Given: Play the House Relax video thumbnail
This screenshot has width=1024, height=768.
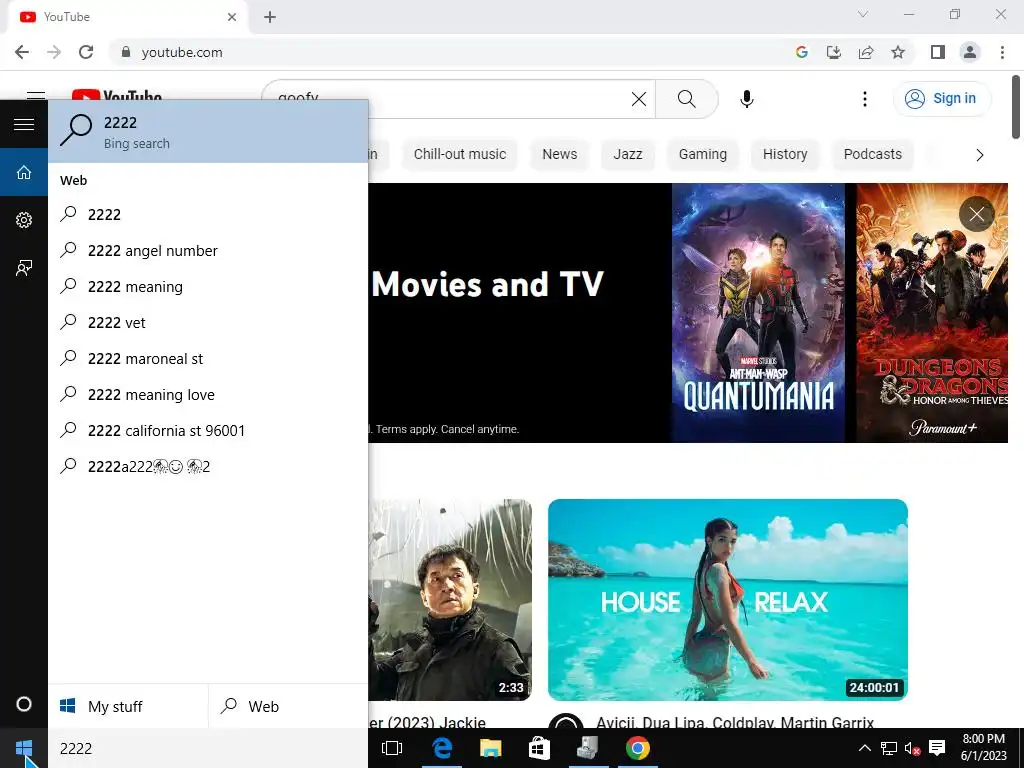Looking at the screenshot, I should pos(728,600).
